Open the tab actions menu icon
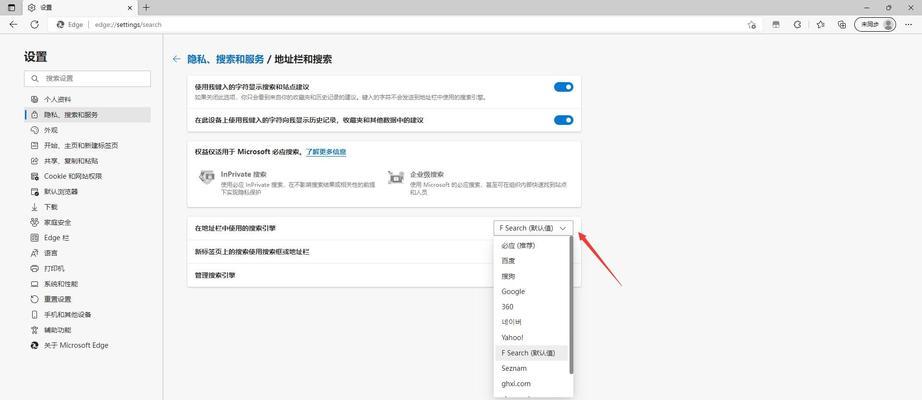Image resolution: width=922 pixels, height=400 pixels. coord(11,8)
